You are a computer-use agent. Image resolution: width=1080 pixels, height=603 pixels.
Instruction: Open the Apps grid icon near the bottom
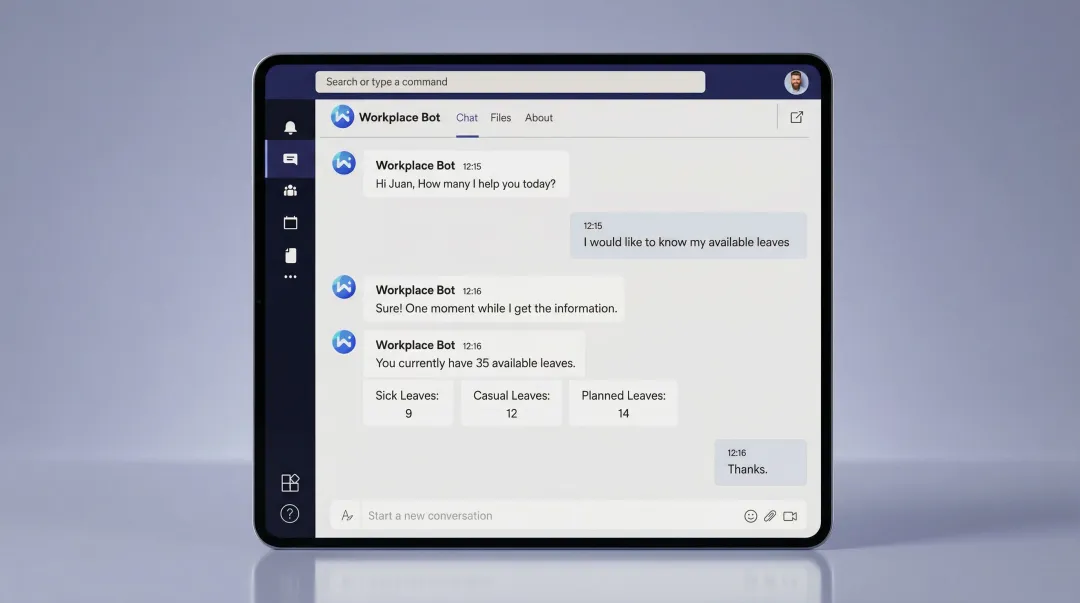tap(289, 482)
